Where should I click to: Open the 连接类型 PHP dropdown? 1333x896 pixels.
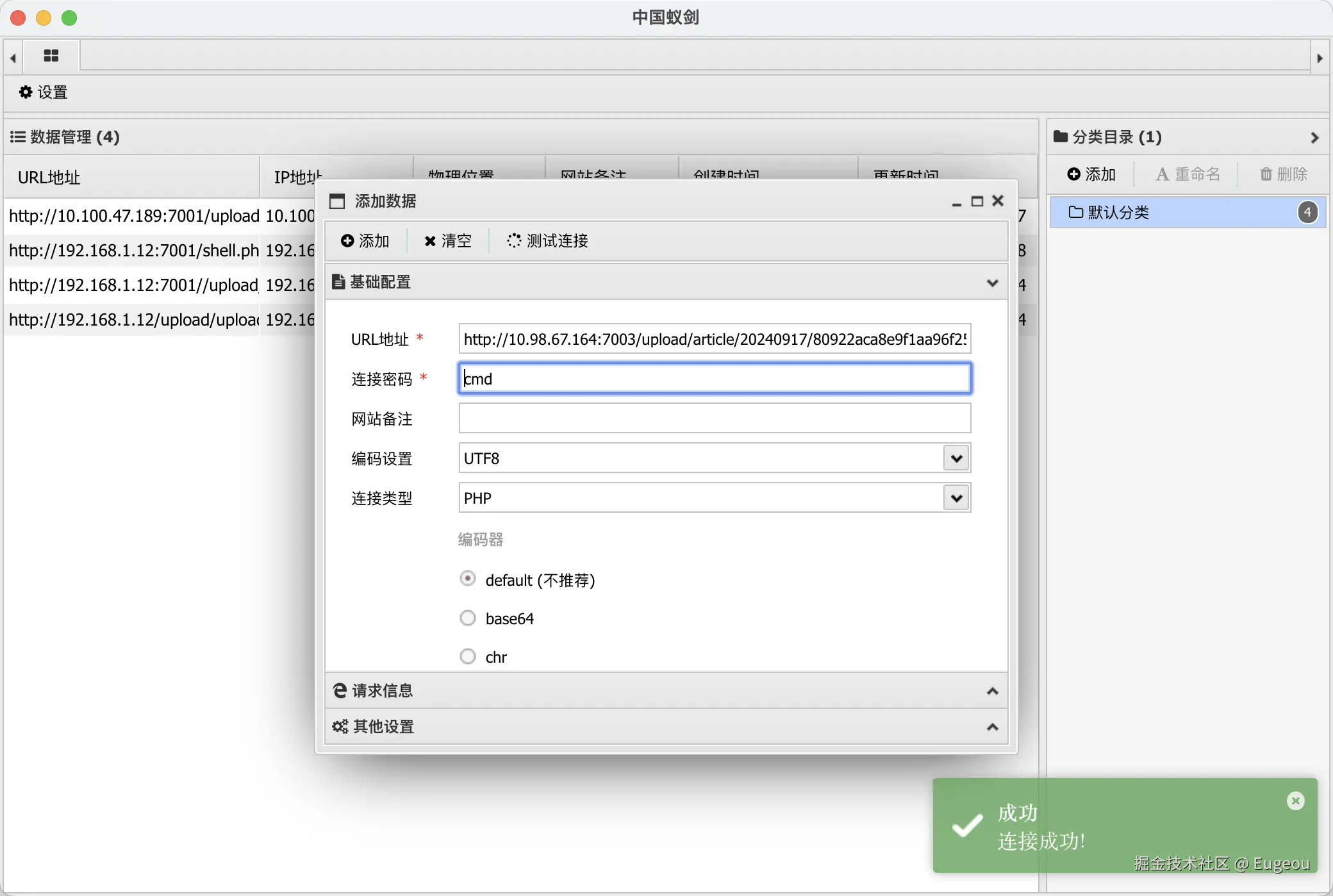point(956,498)
